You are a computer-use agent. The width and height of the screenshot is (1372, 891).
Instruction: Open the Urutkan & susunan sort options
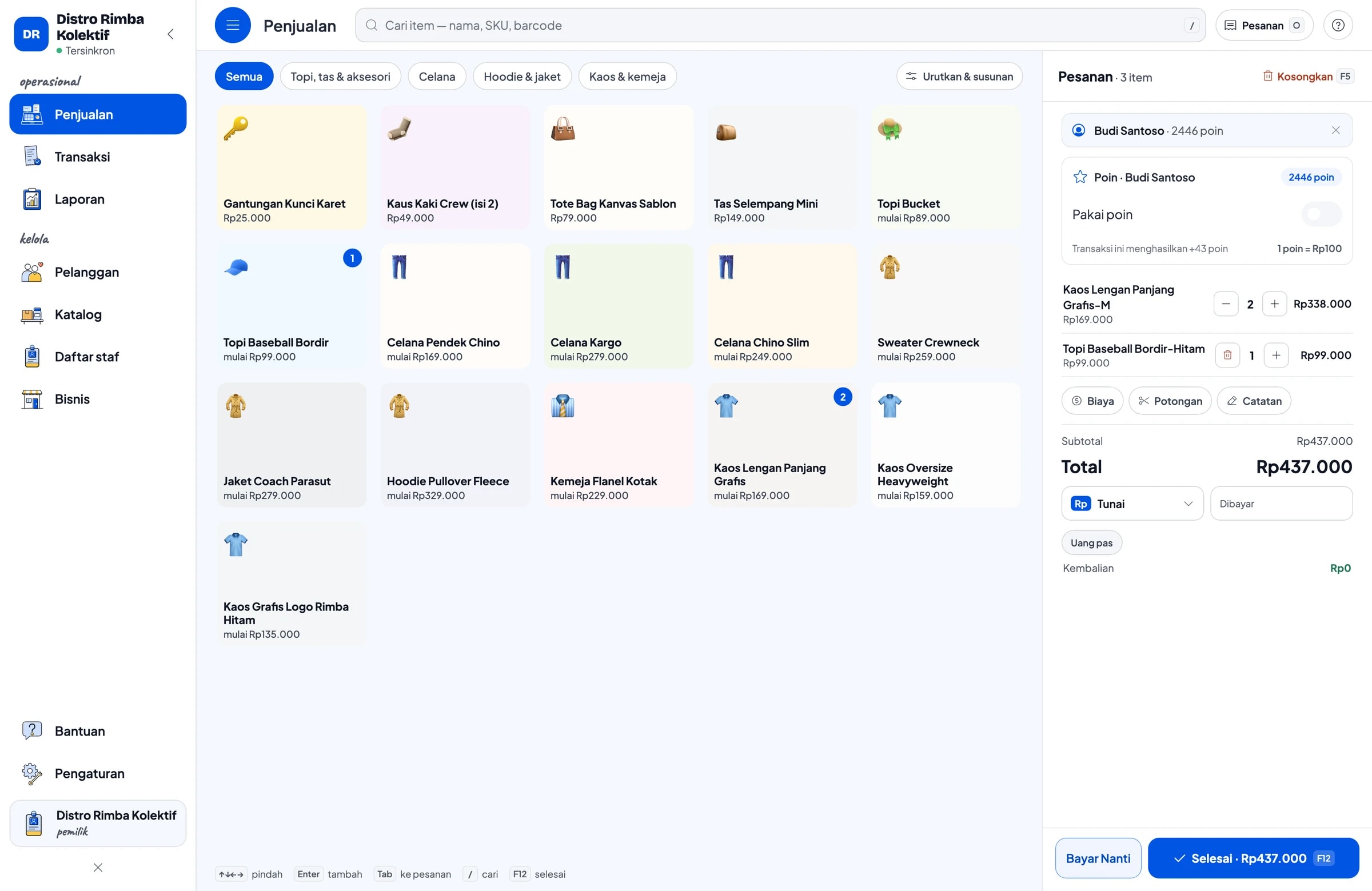coord(959,77)
